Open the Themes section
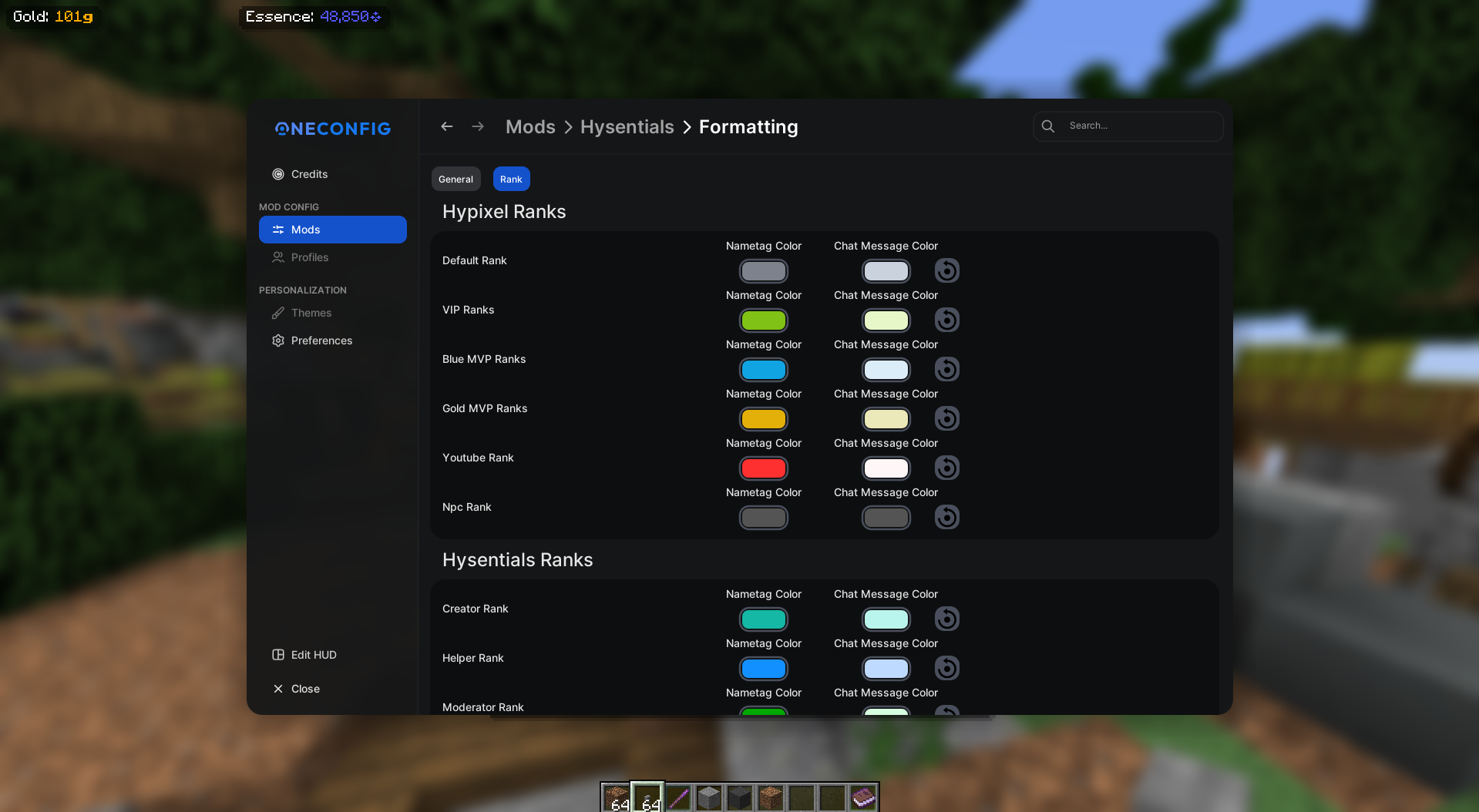 tap(333, 313)
